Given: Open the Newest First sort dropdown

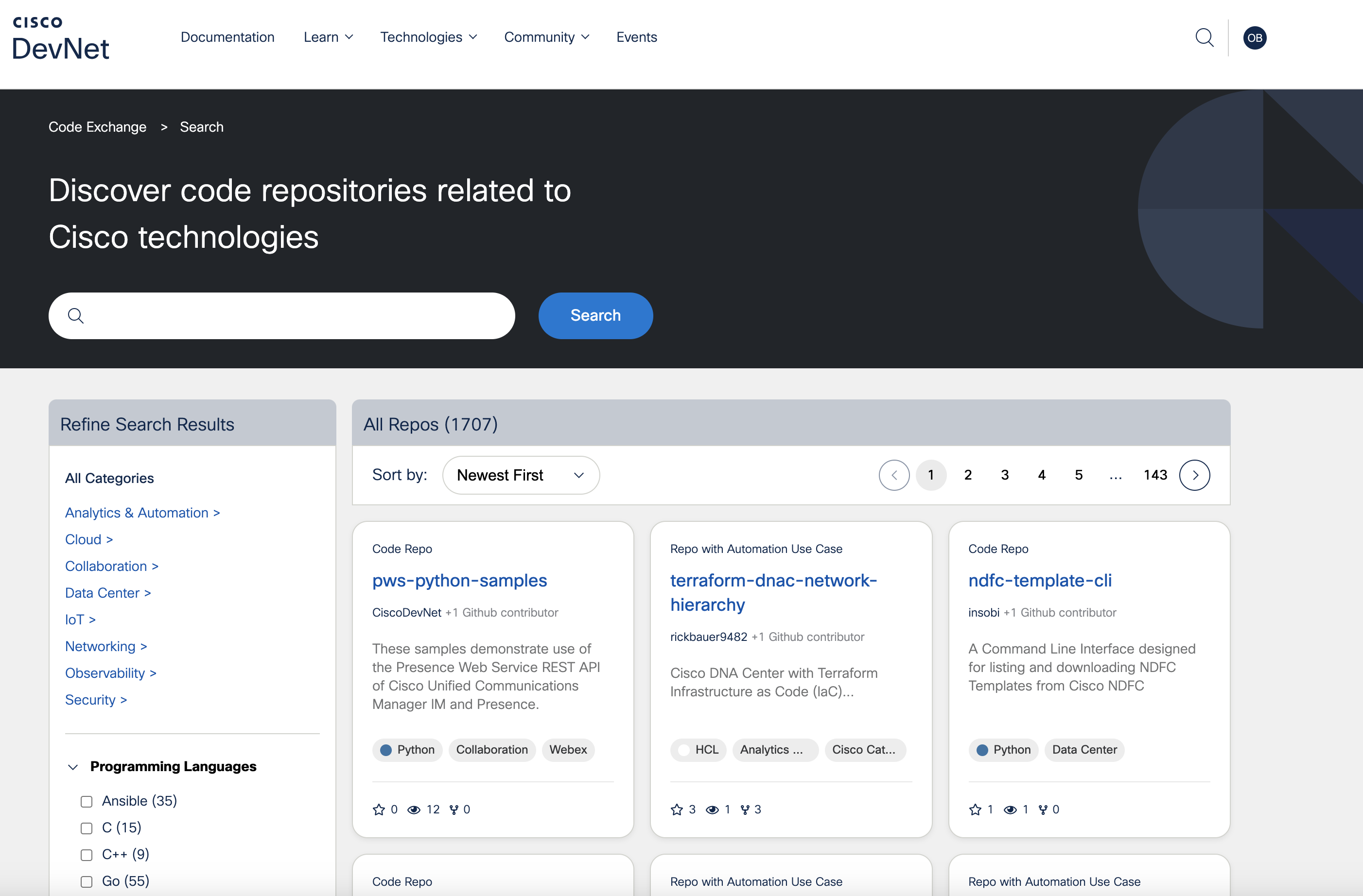Looking at the screenshot, I should 521,475.
